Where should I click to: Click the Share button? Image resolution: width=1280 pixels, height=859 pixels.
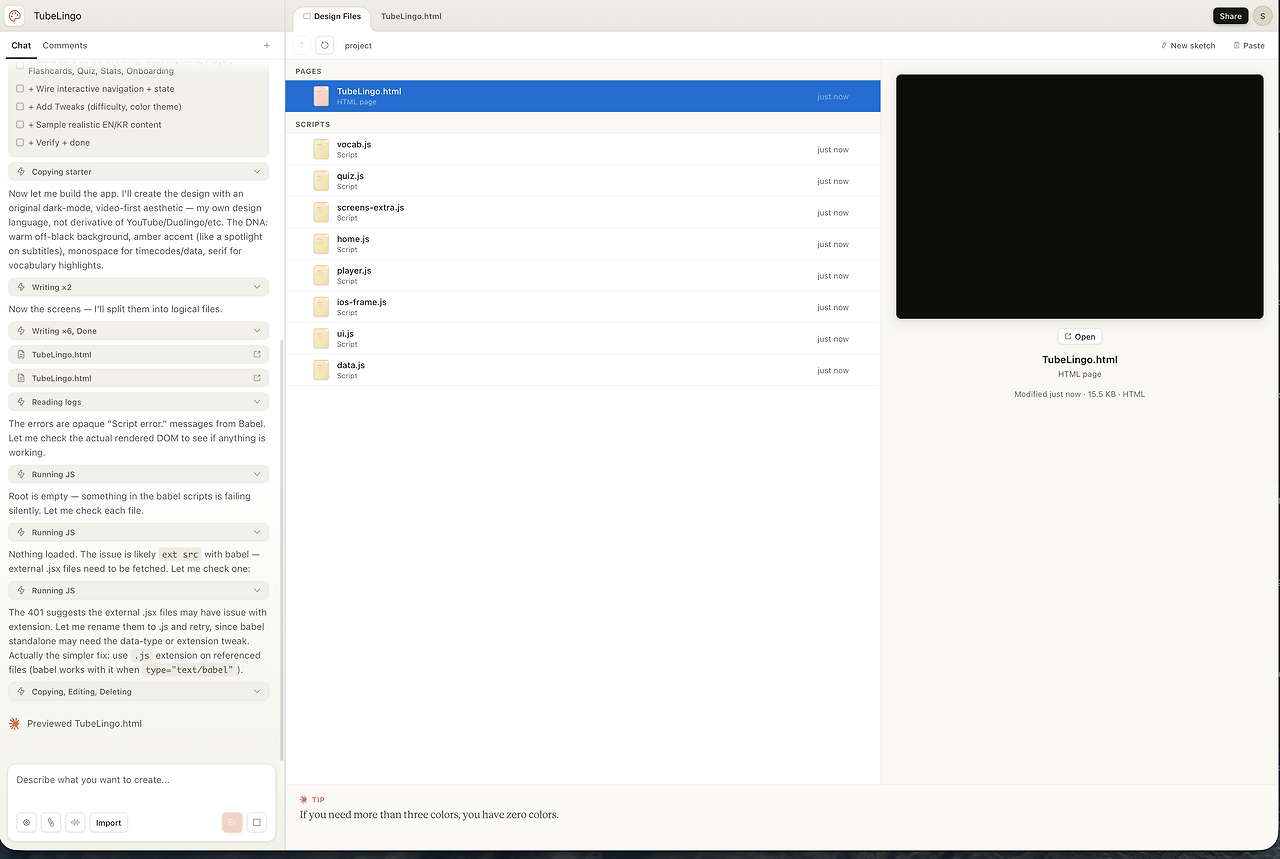1230,16
